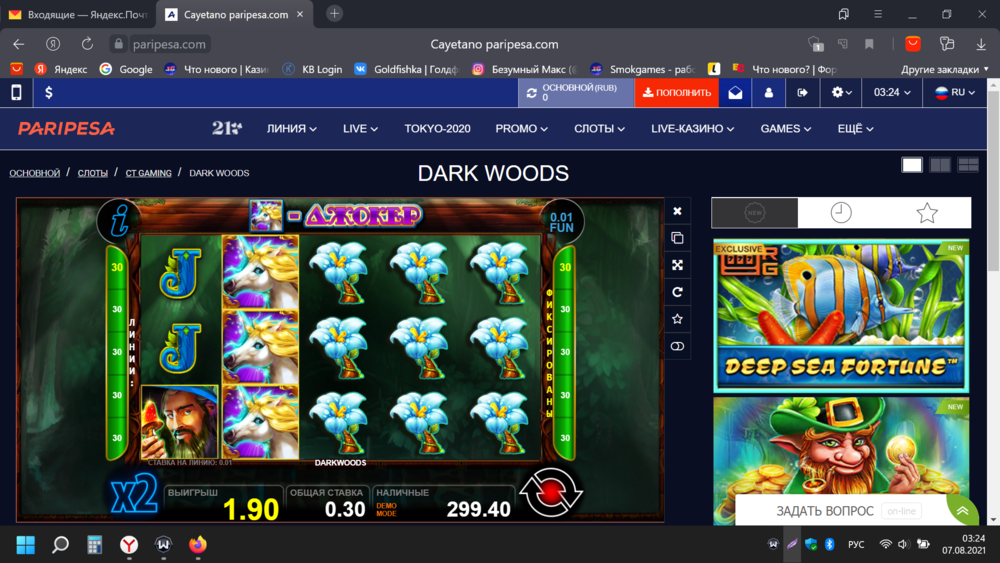The height and width of the screenshot is (563, 1000).
Task: Click the 0.01 FUN denomination button
Action: (561, 222)
